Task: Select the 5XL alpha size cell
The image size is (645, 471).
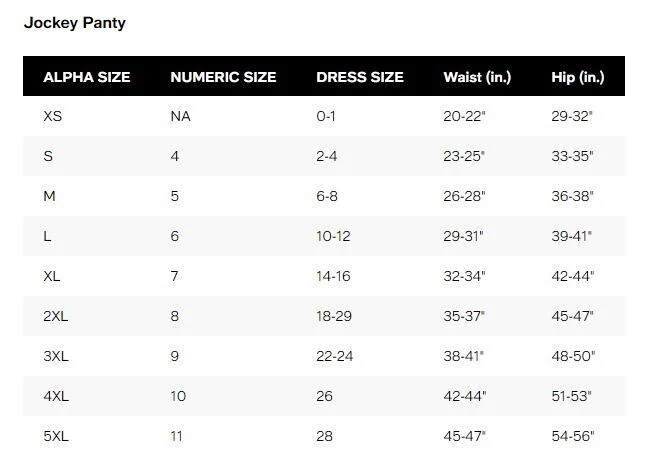Action: [55, 436]
